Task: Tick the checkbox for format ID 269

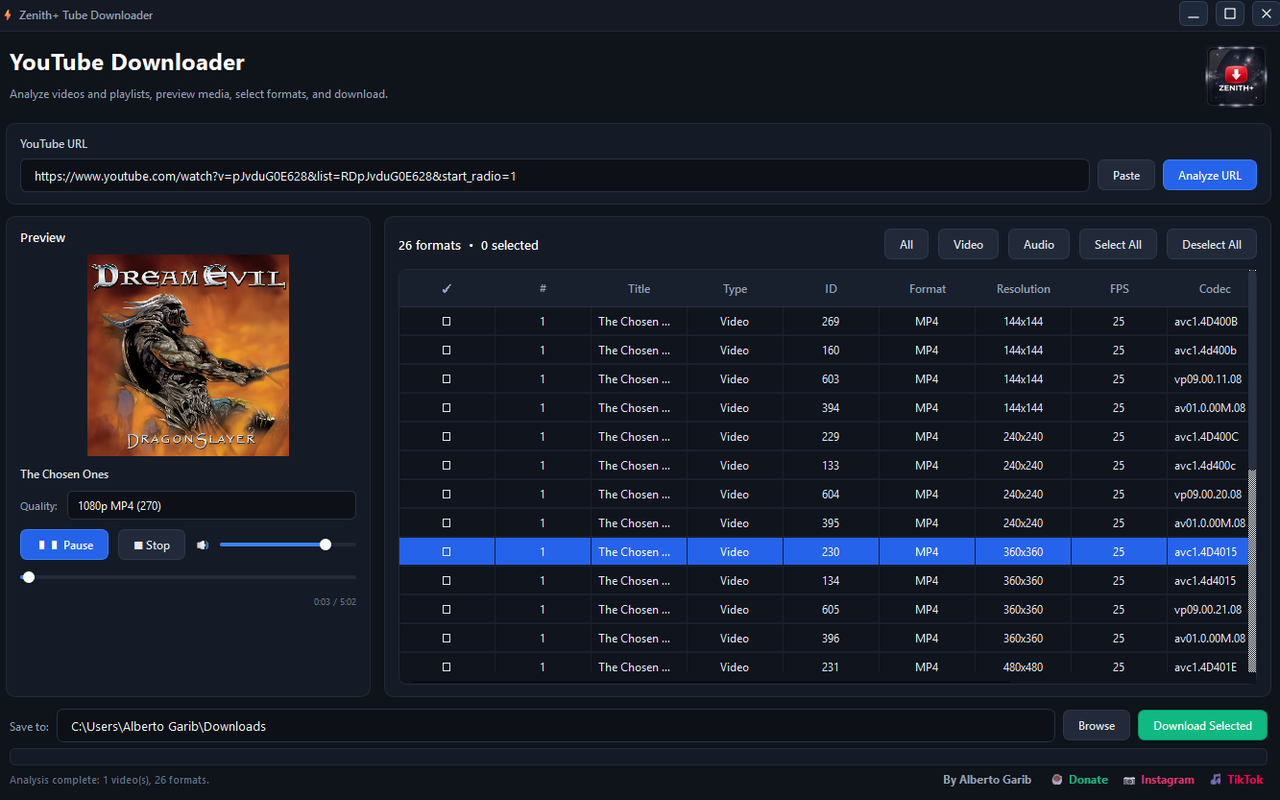Action: [446, 322]
